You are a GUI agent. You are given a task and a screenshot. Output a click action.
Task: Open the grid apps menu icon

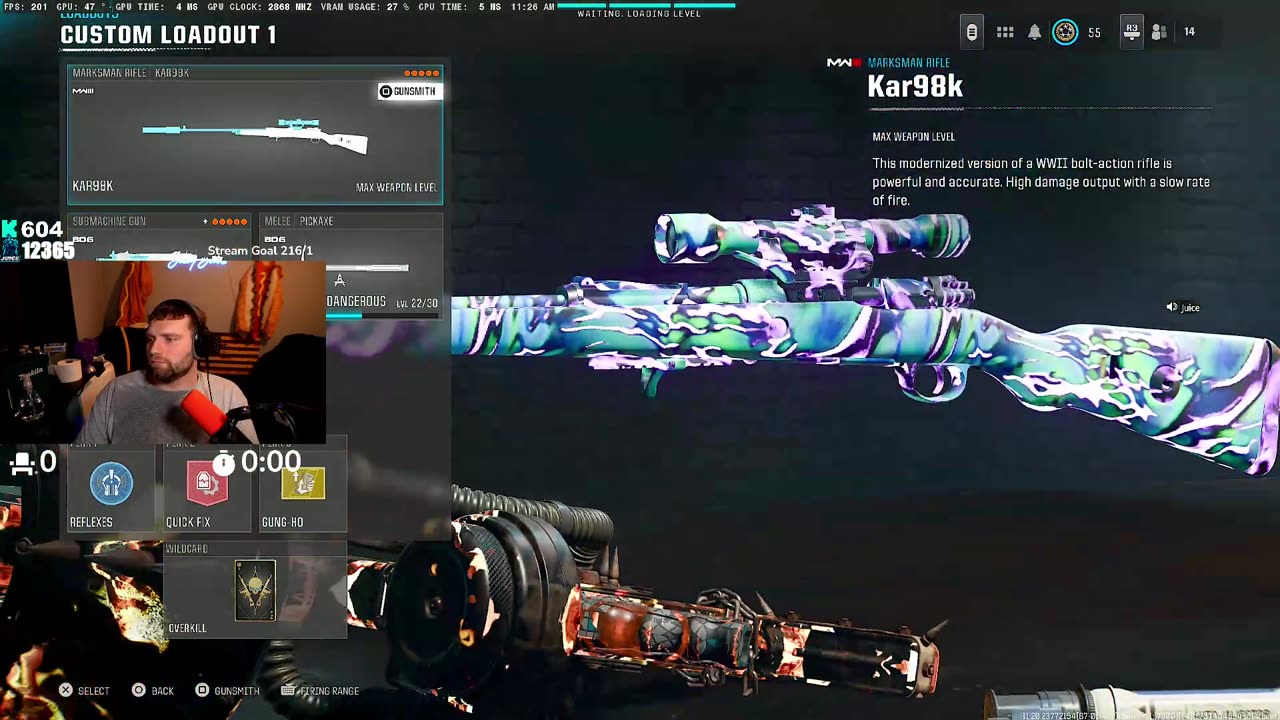click(1005, 32)
